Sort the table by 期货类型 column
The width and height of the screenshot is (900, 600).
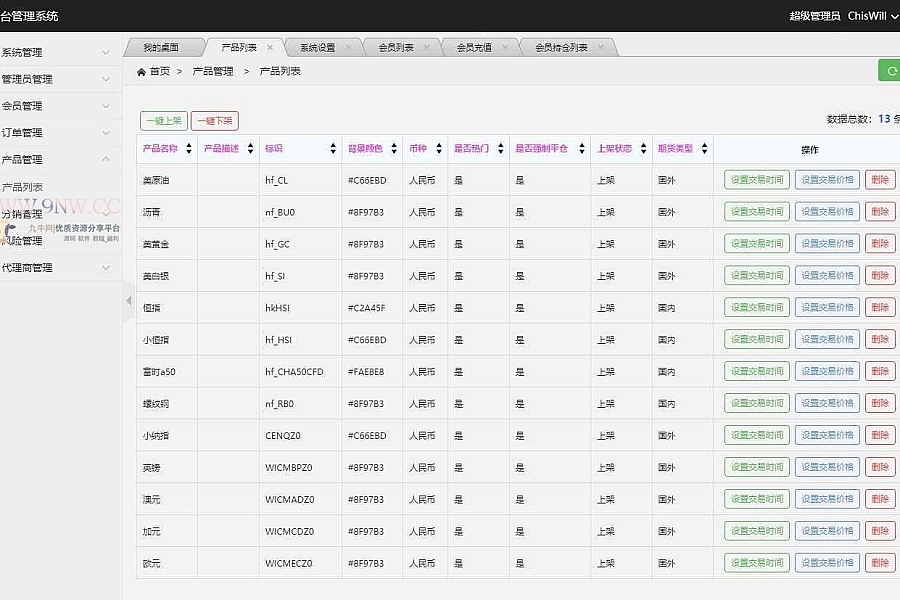point(704,149)
